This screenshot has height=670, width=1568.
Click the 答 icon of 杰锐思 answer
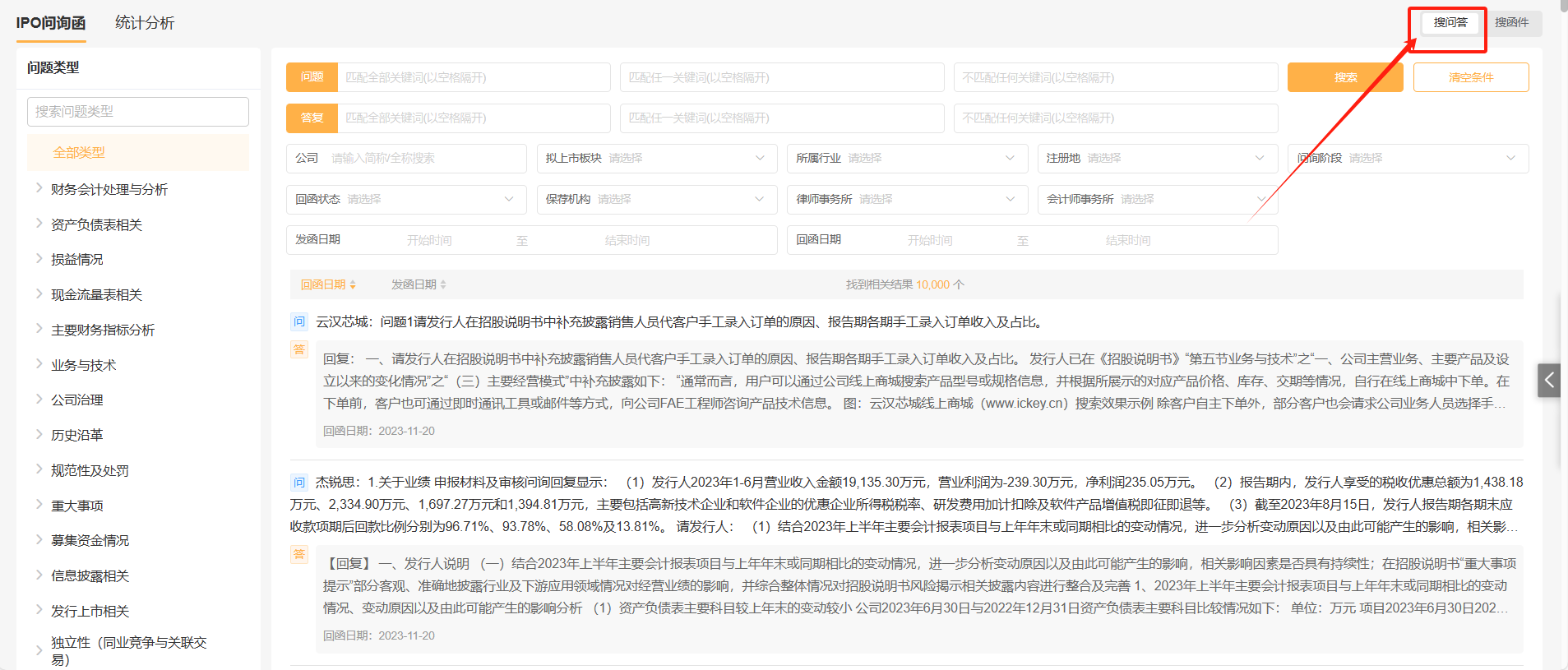(x=299, y=554)
